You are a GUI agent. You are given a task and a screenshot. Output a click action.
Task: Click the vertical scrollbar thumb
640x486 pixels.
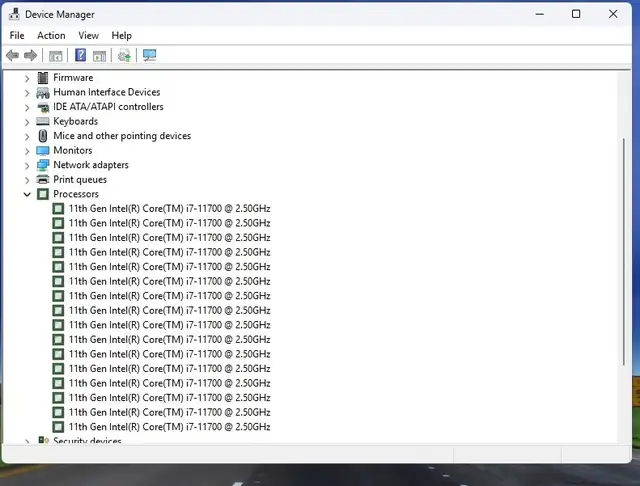(x=624, y=252)
